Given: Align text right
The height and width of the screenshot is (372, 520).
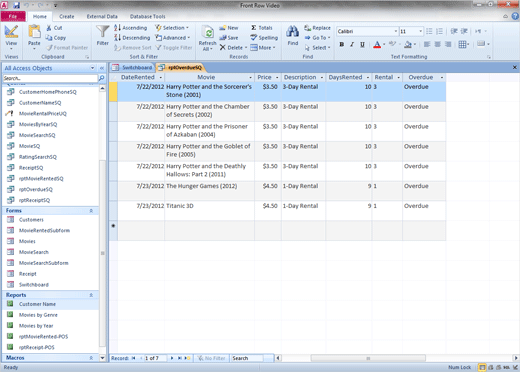Looking at the screenshot, I should tap(448, 44).
